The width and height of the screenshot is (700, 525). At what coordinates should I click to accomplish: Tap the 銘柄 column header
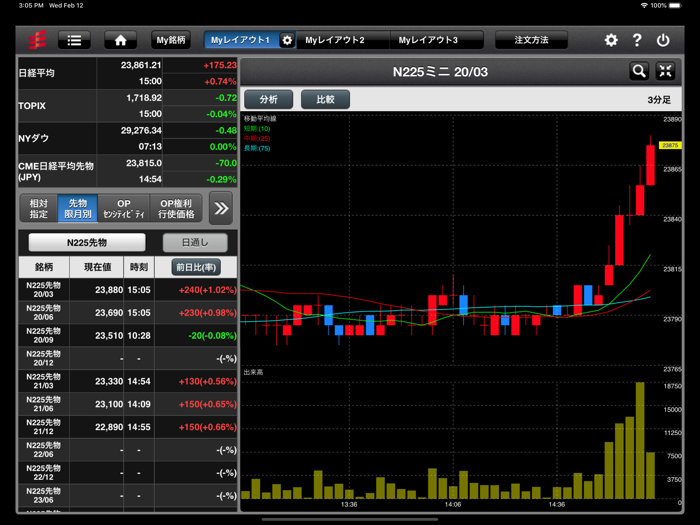coord(44,267)
